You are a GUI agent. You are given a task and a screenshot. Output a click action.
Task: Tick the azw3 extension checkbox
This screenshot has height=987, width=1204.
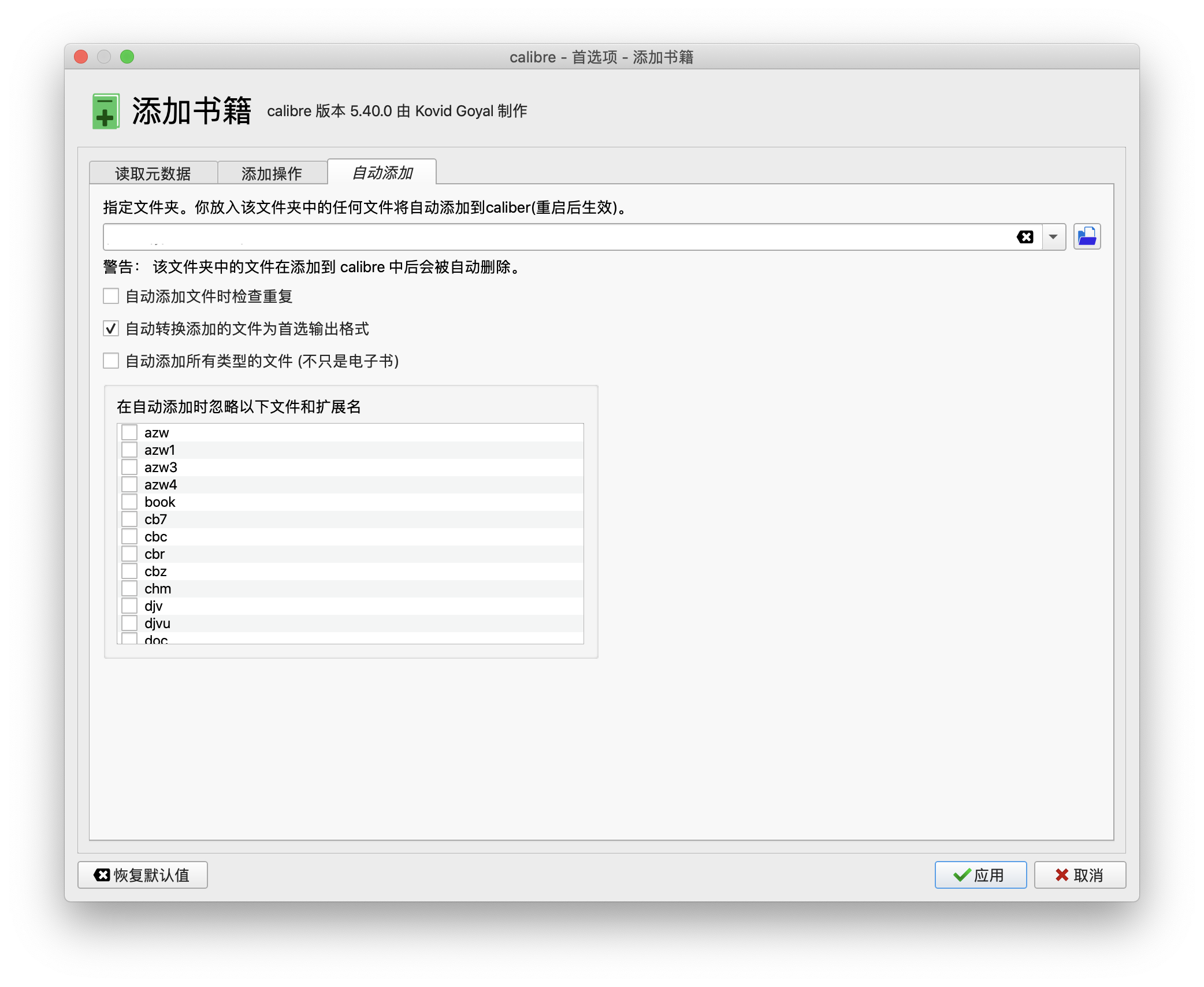(129, 467)
